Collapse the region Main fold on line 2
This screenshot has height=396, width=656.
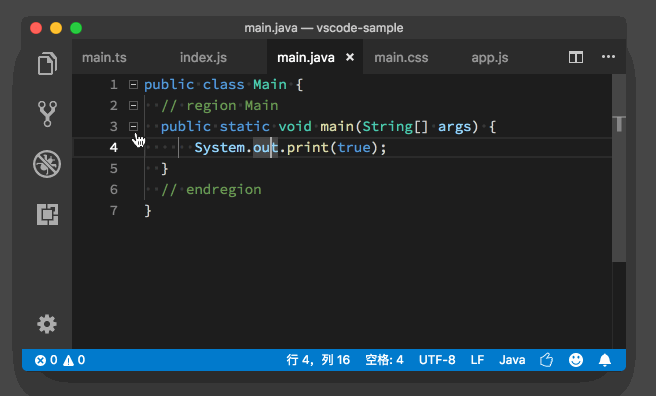133,105
